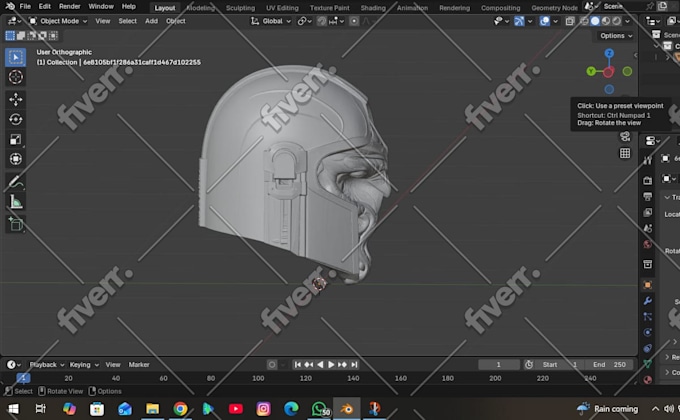Select the Add Cube tool

[x=16, y=224]
